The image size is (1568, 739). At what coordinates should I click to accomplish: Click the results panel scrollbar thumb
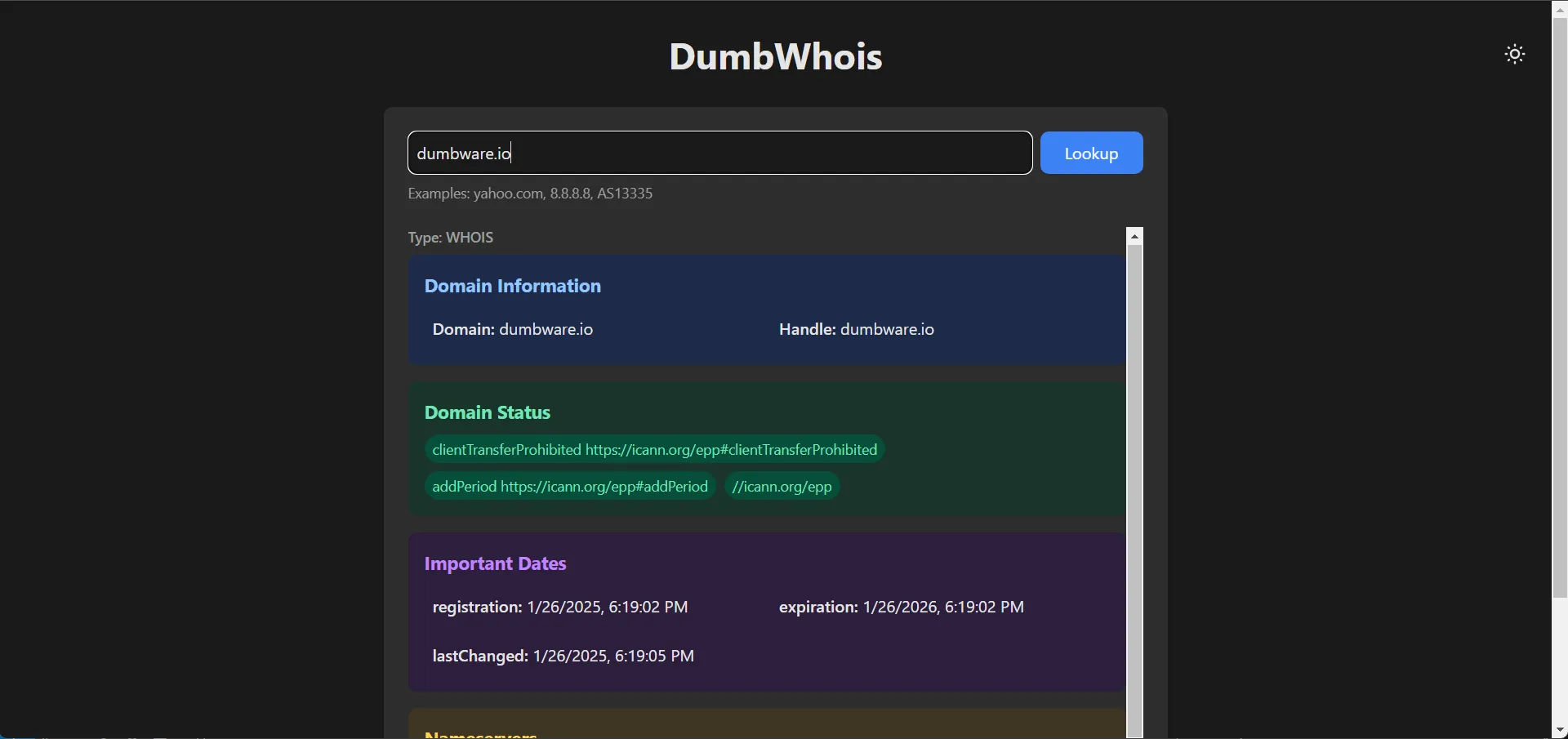coord(1134,490)
